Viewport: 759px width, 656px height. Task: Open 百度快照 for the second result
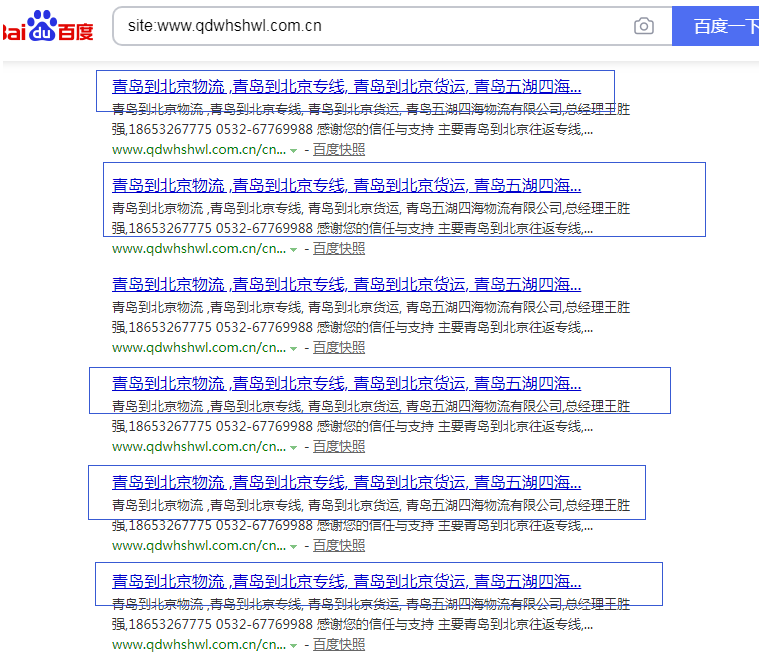pyautogui.click(x=339, y=249)
